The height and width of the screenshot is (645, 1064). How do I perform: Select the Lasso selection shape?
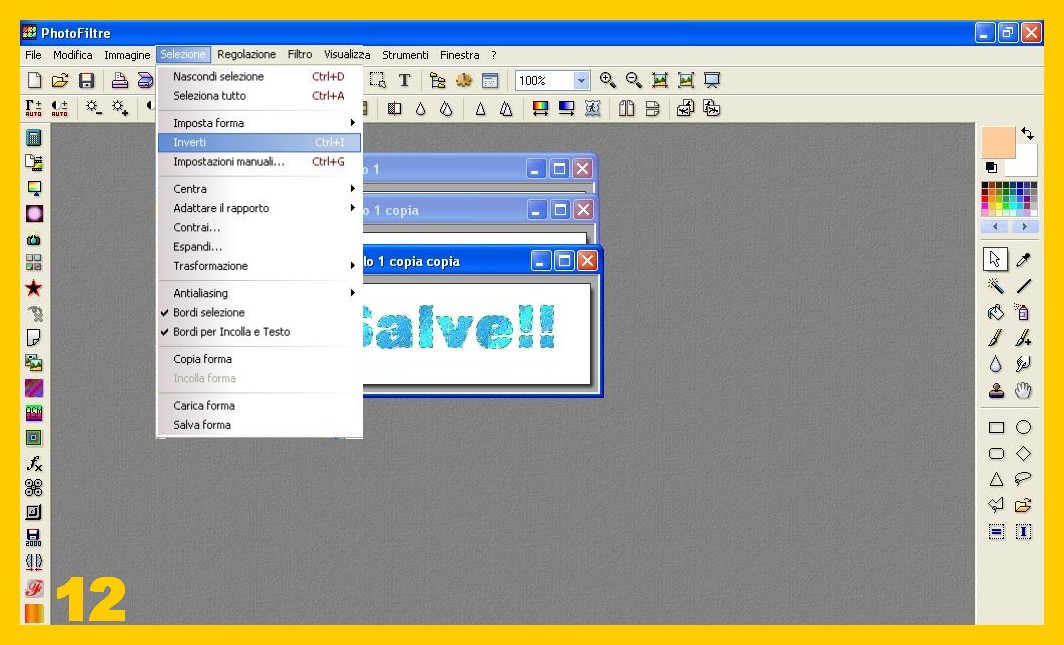1023,479
